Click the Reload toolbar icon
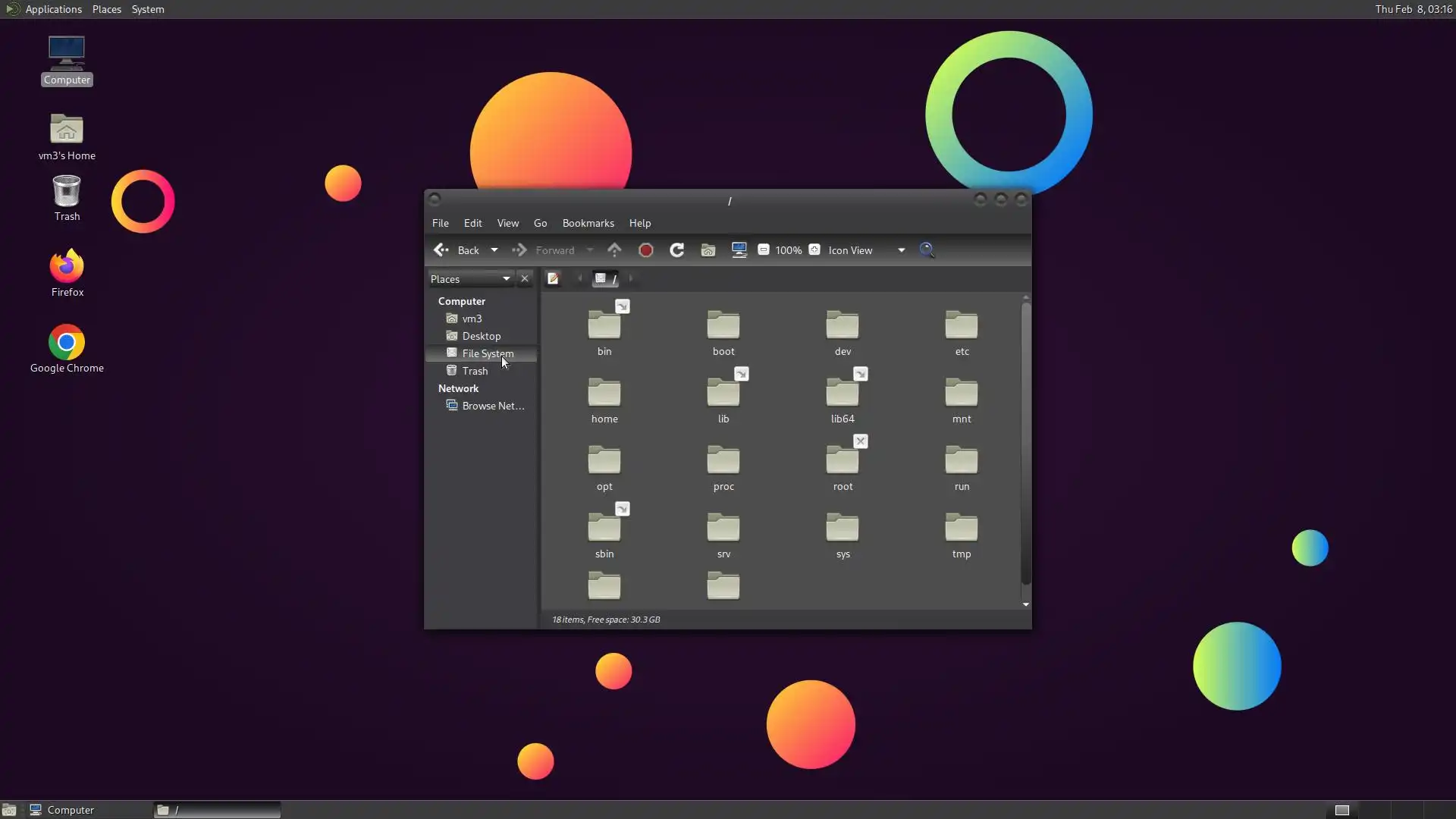This screenshot has height=819, width=1456. (676, 250)
